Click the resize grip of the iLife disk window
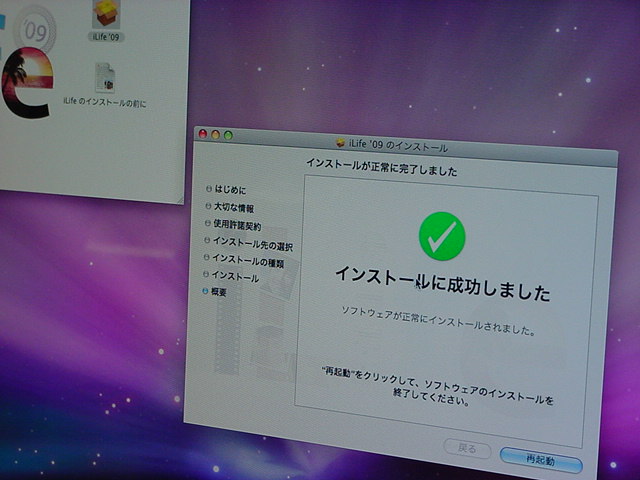This screenshot has height=480, width=640. [180, 200]
